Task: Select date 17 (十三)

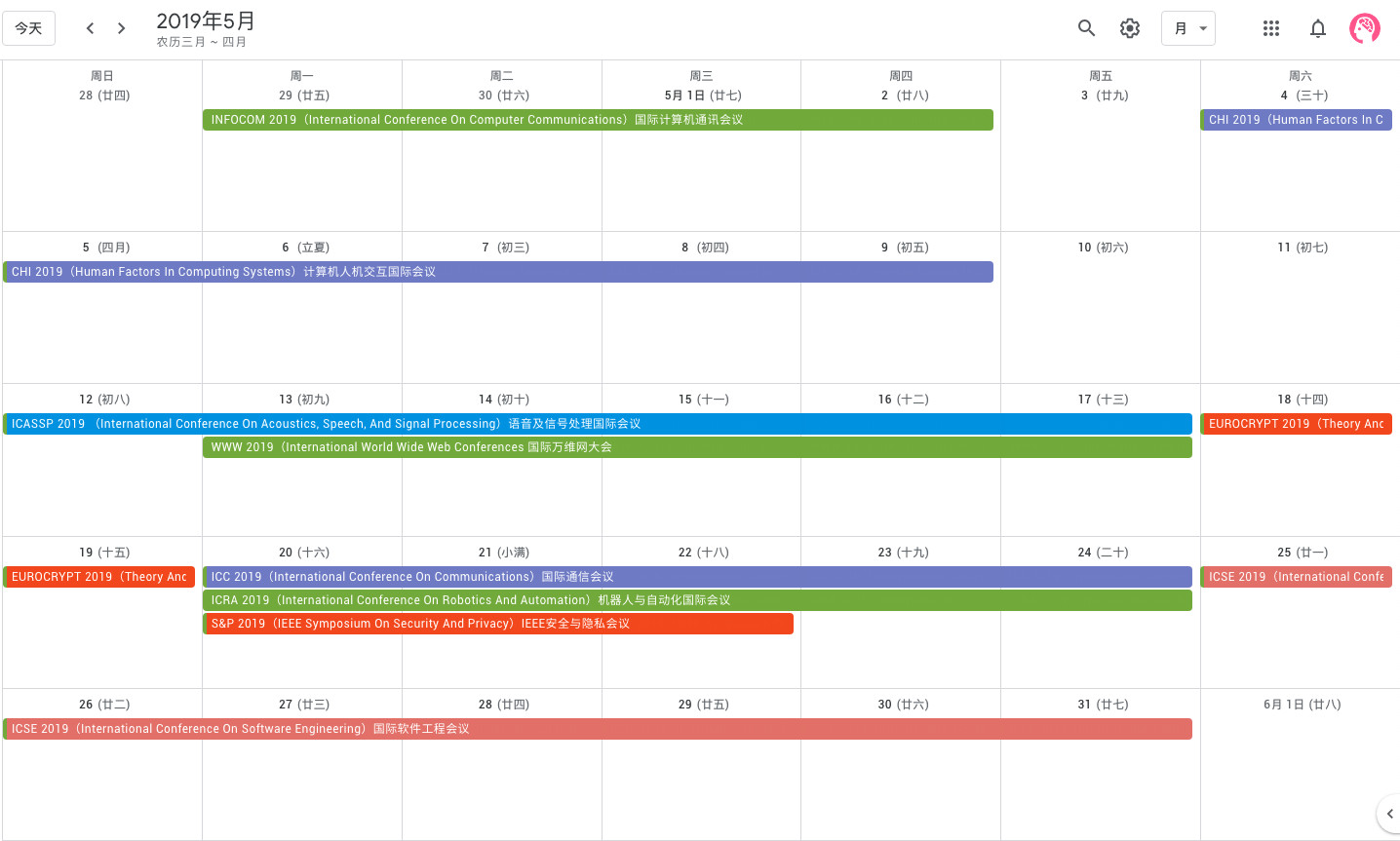Action: coord(1103,400)
